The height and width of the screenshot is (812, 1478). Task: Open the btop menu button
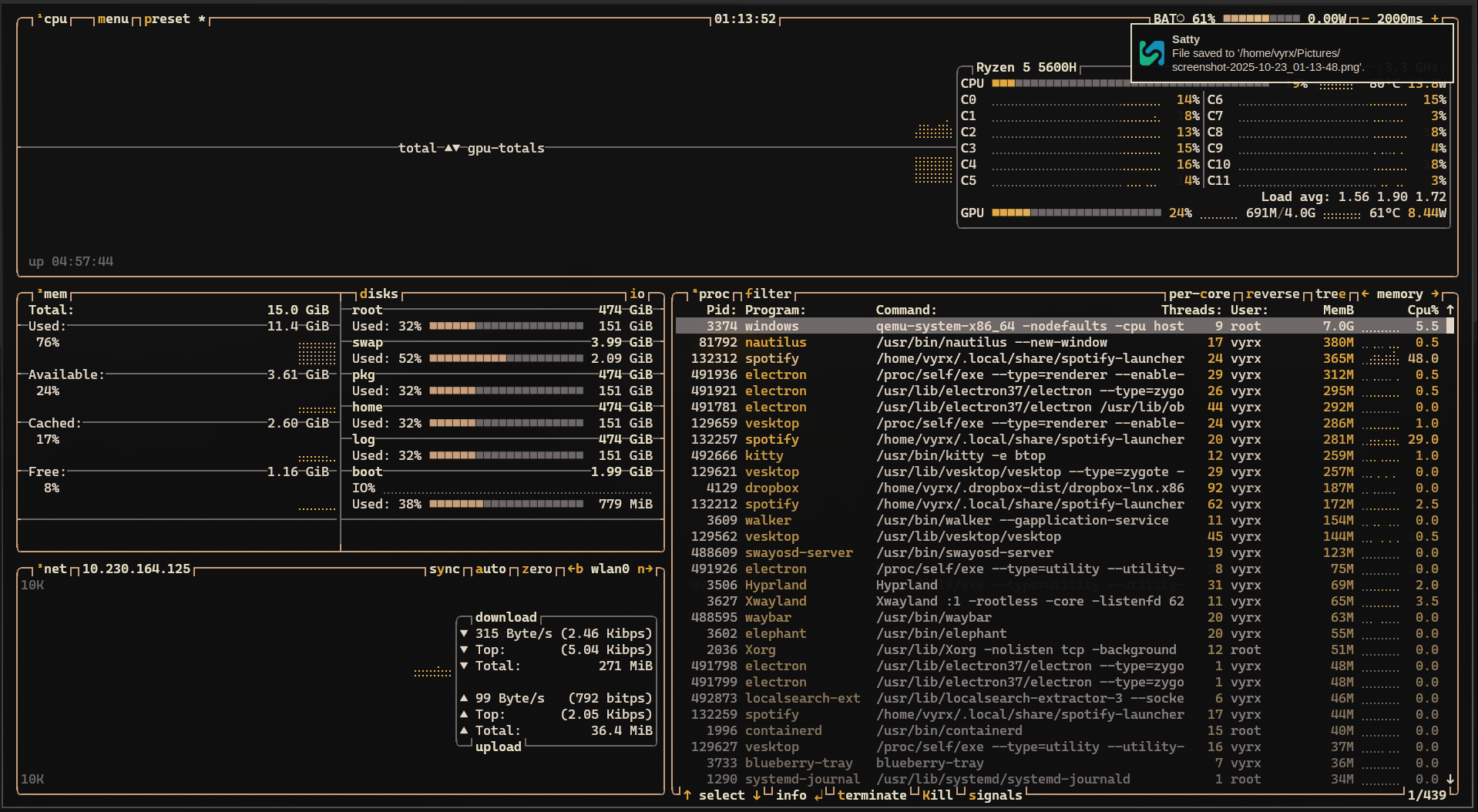pyautogui.click(x=113, y=19)
